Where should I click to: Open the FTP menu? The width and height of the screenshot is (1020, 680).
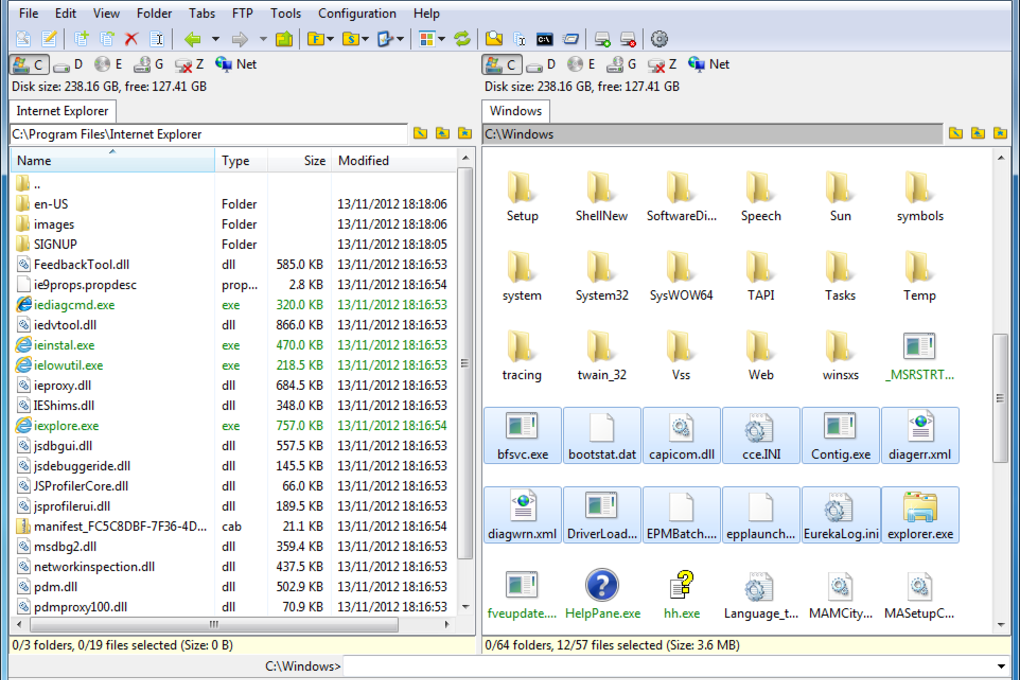[x=243, y=13]
